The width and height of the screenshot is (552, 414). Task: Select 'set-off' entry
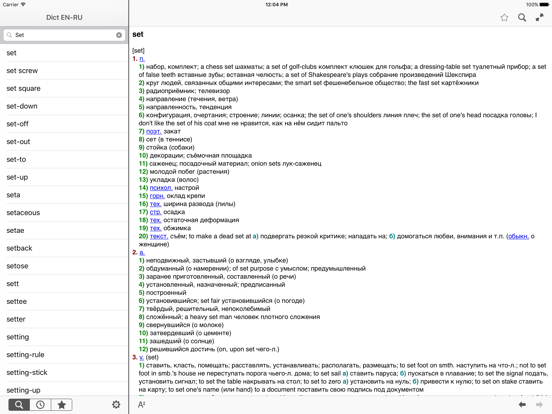[64, 124]
